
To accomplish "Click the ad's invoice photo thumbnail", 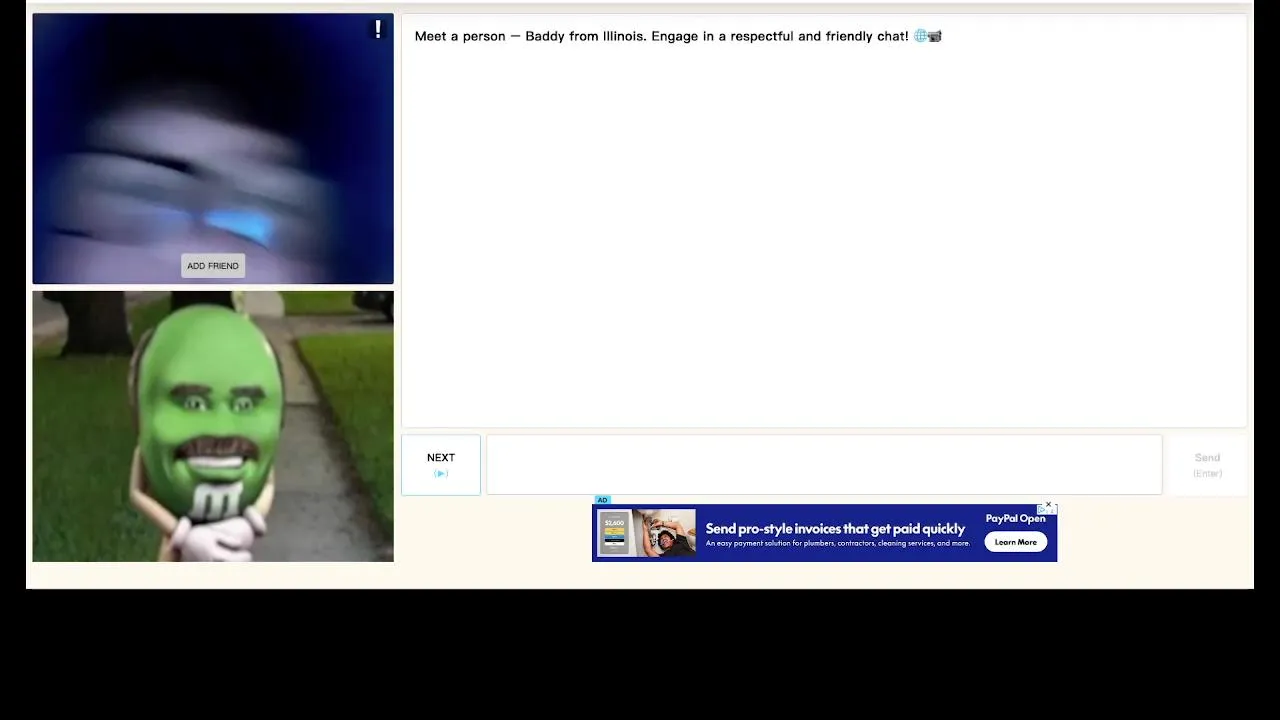I will (647, 533).
